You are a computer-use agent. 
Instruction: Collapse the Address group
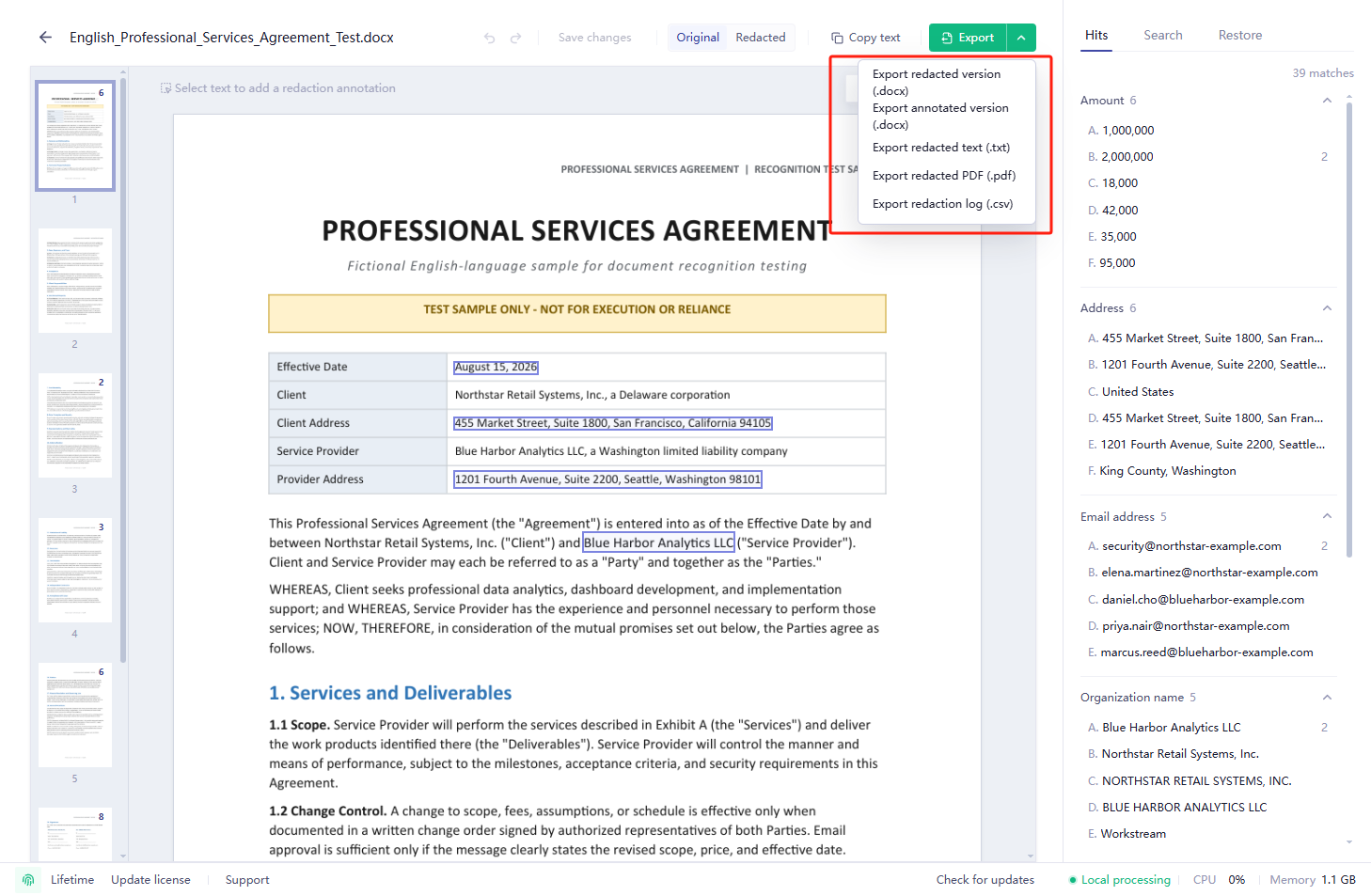1327,308
